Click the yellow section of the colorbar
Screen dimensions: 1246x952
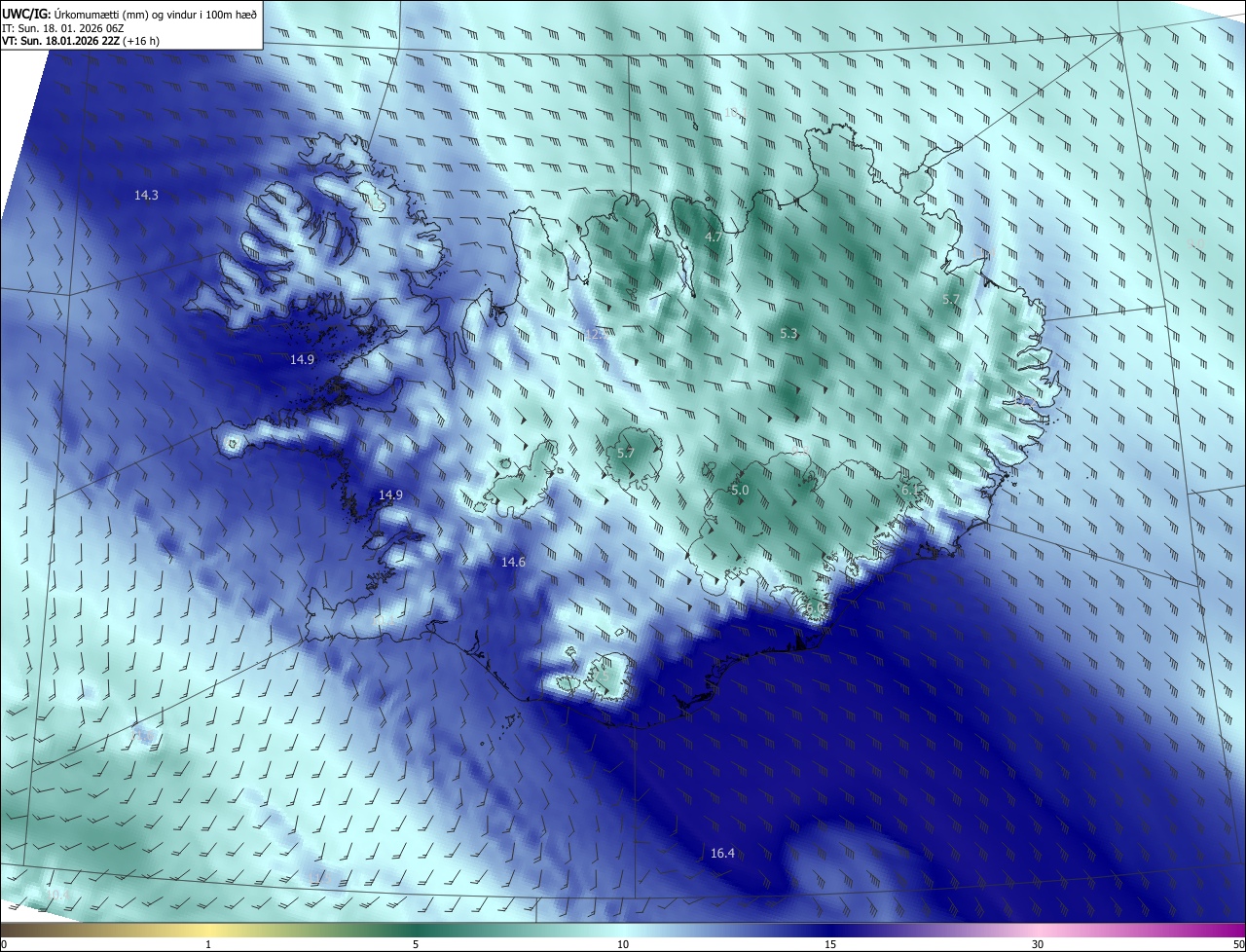pyautogui.click(x=208, y=930)
